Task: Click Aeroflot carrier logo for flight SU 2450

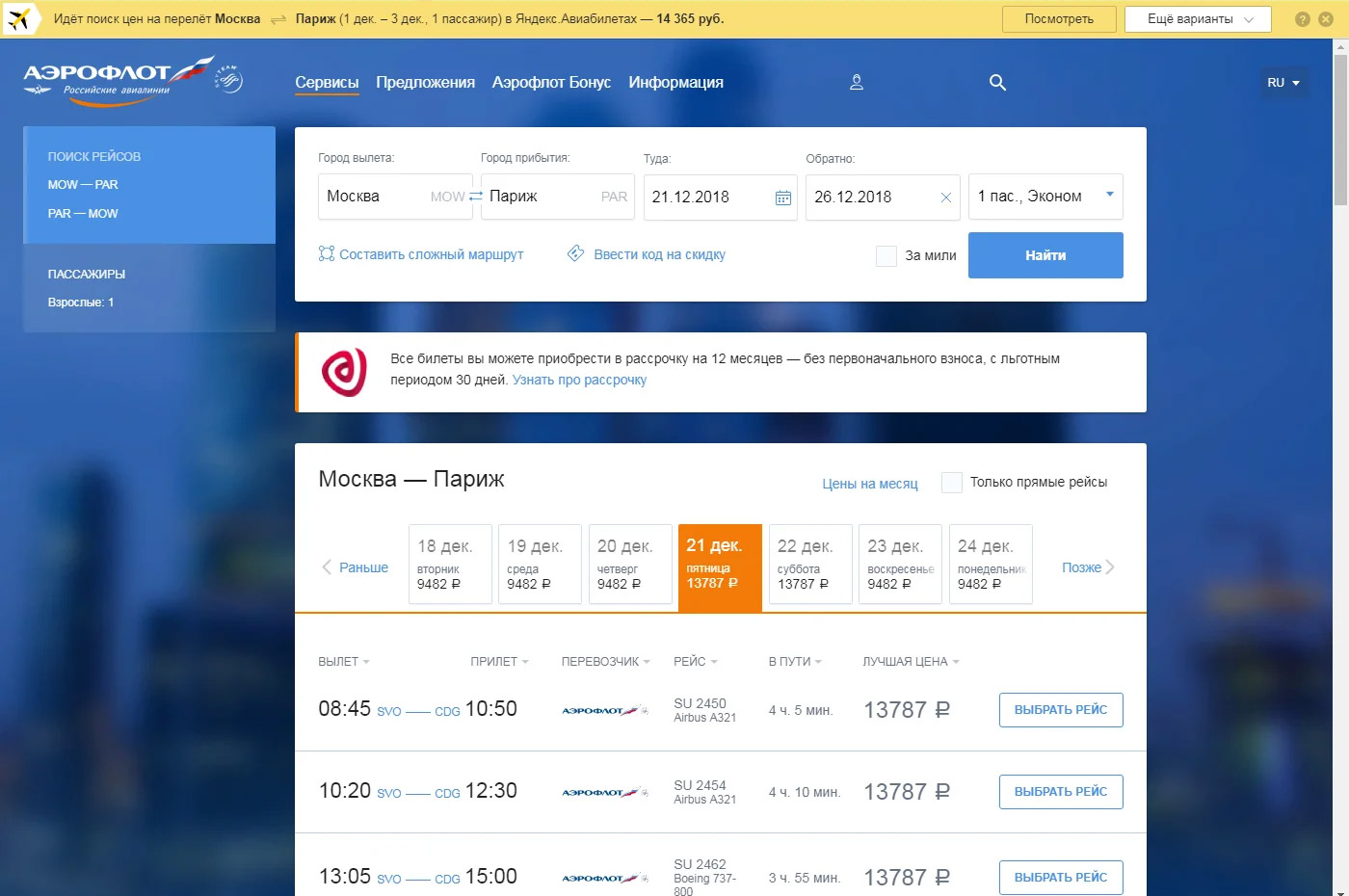Action: (604, 711)
